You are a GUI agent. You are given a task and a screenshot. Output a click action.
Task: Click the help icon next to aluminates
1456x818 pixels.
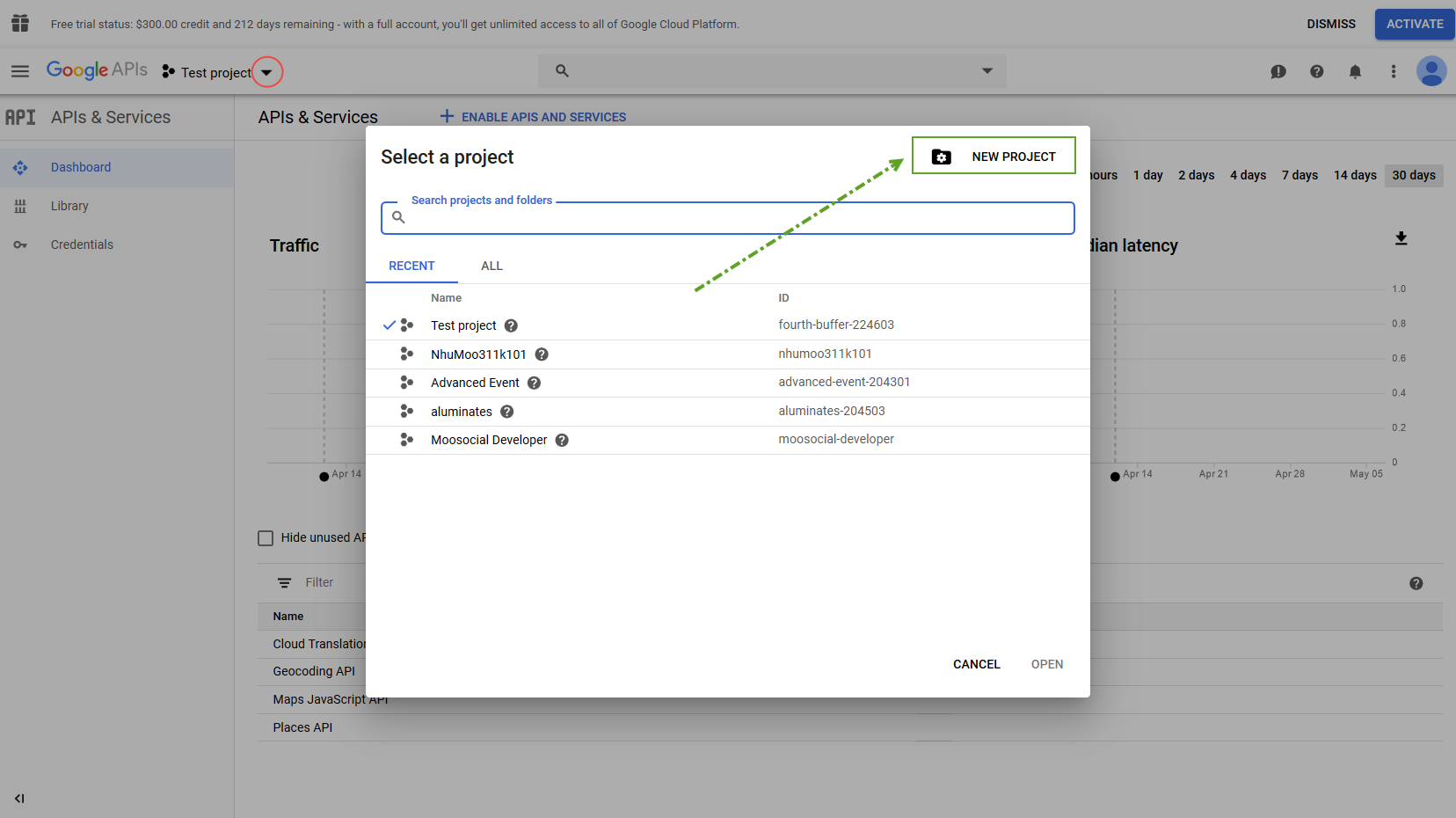coord(507,412)
